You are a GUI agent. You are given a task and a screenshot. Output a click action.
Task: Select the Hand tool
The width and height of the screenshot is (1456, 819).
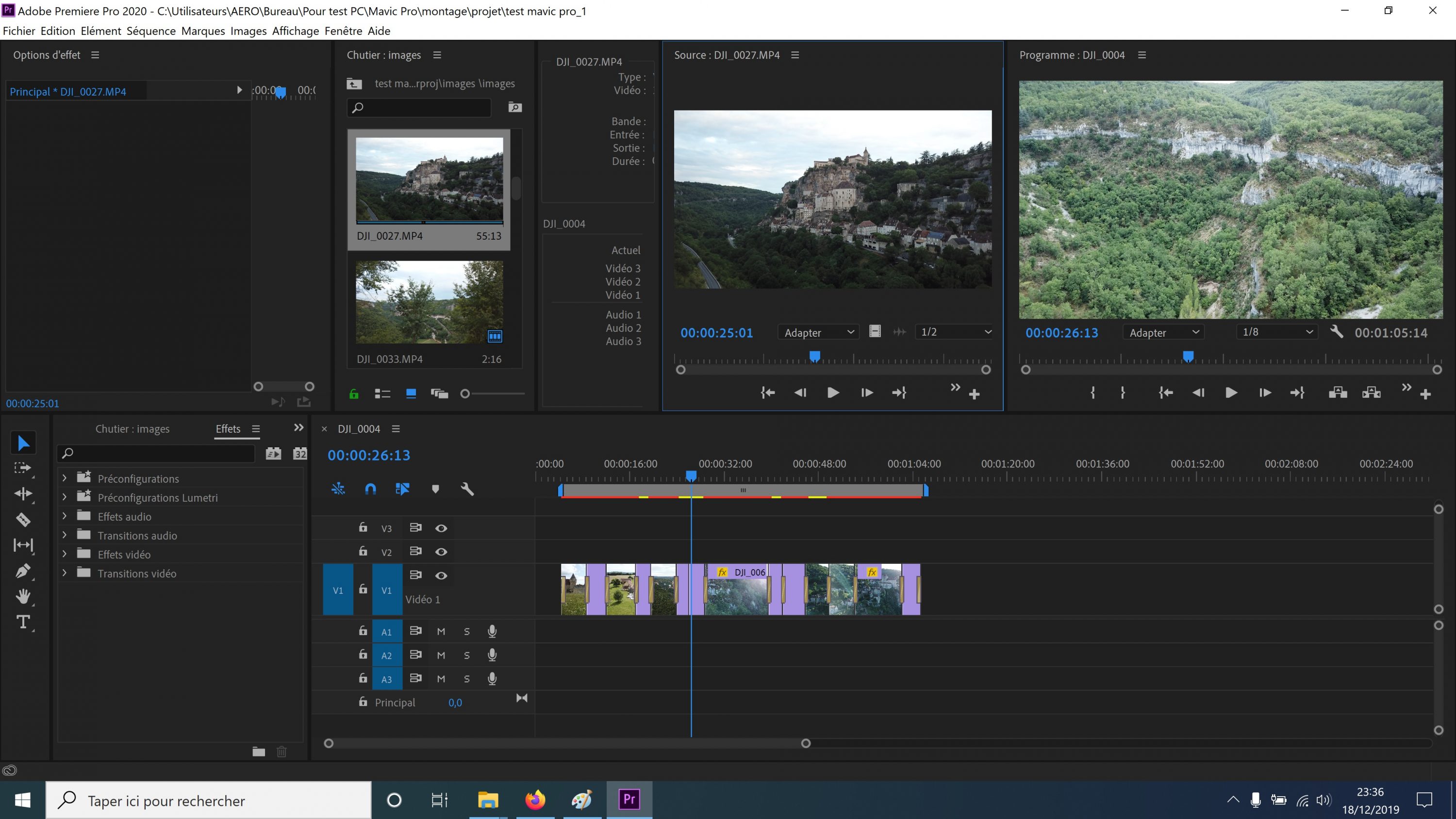(23, 596)
